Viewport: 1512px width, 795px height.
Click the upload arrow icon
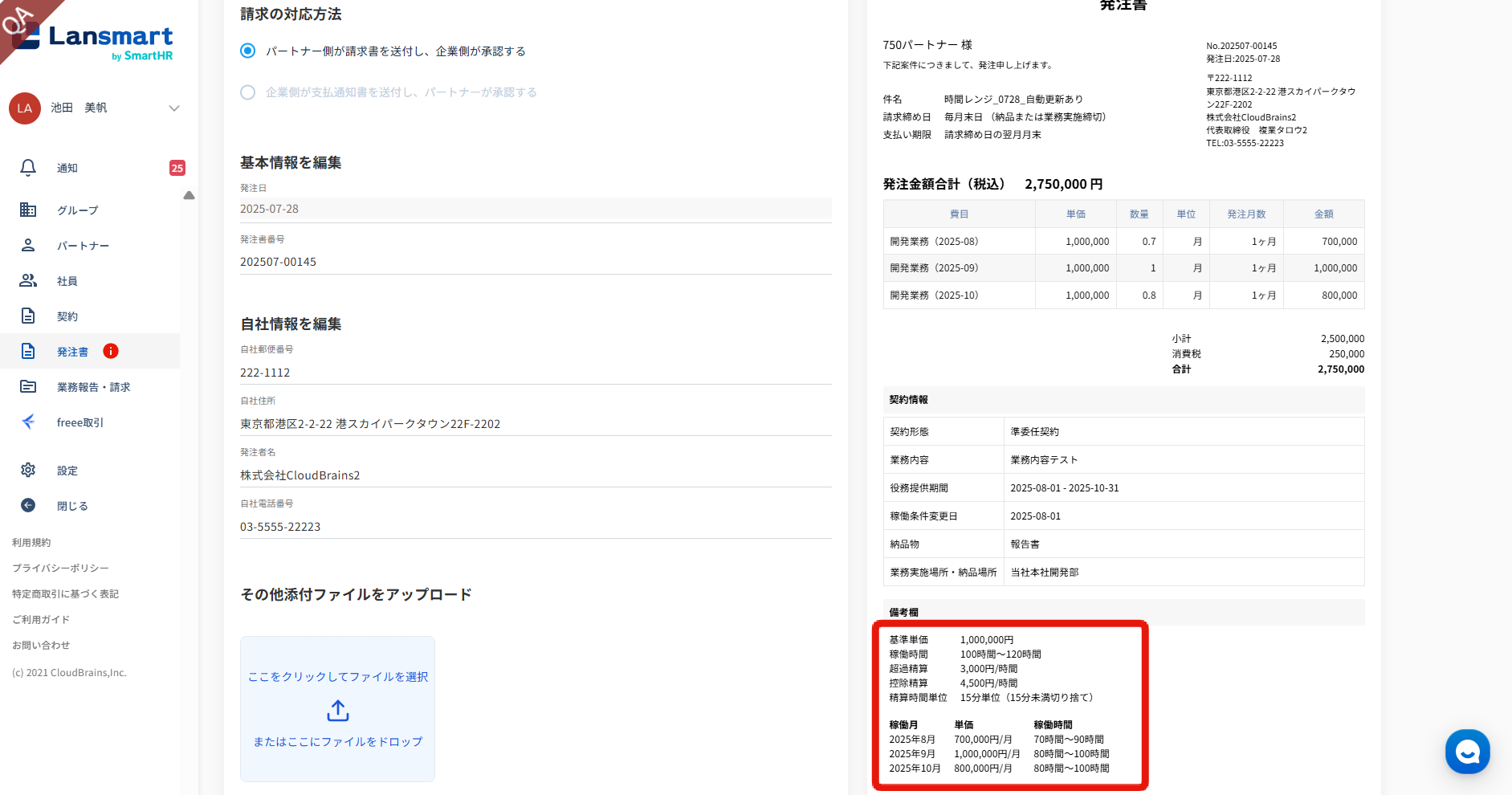tap(338, 711)
